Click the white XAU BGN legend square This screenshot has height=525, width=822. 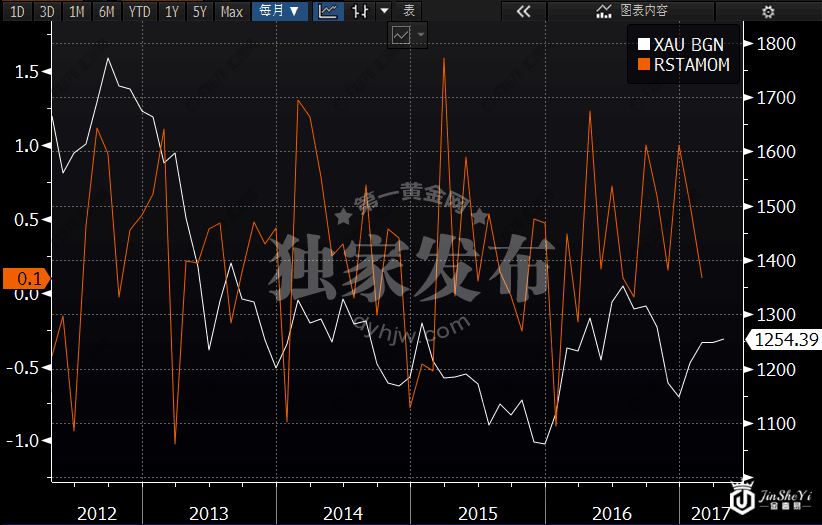(x=644, y=45)
